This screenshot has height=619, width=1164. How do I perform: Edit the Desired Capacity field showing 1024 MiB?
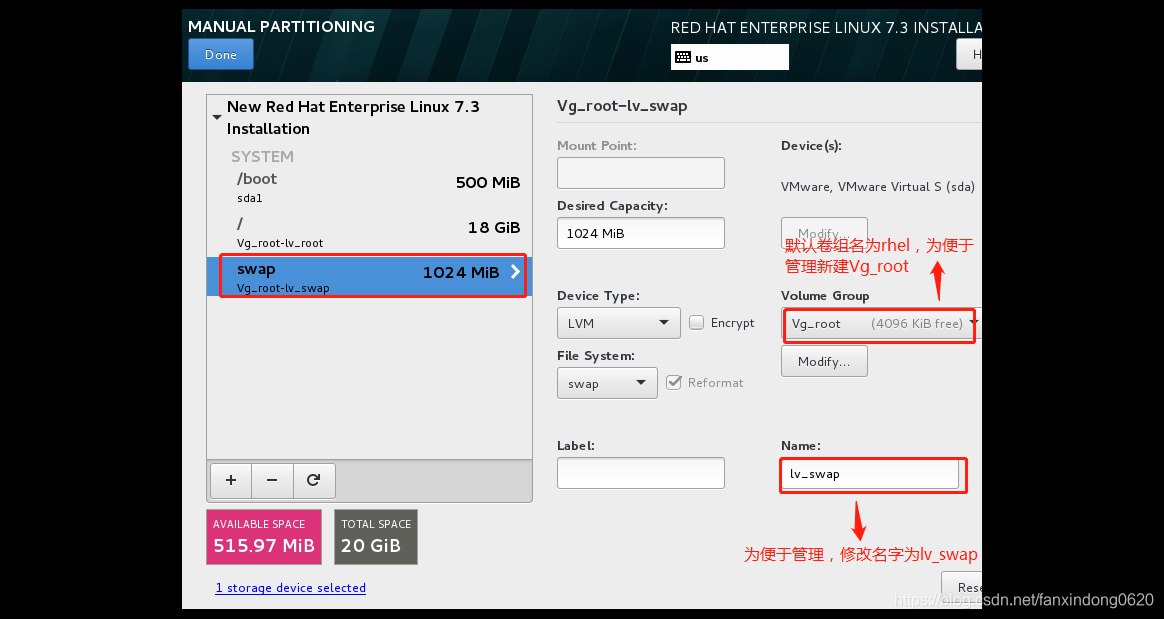click(641, 233)
